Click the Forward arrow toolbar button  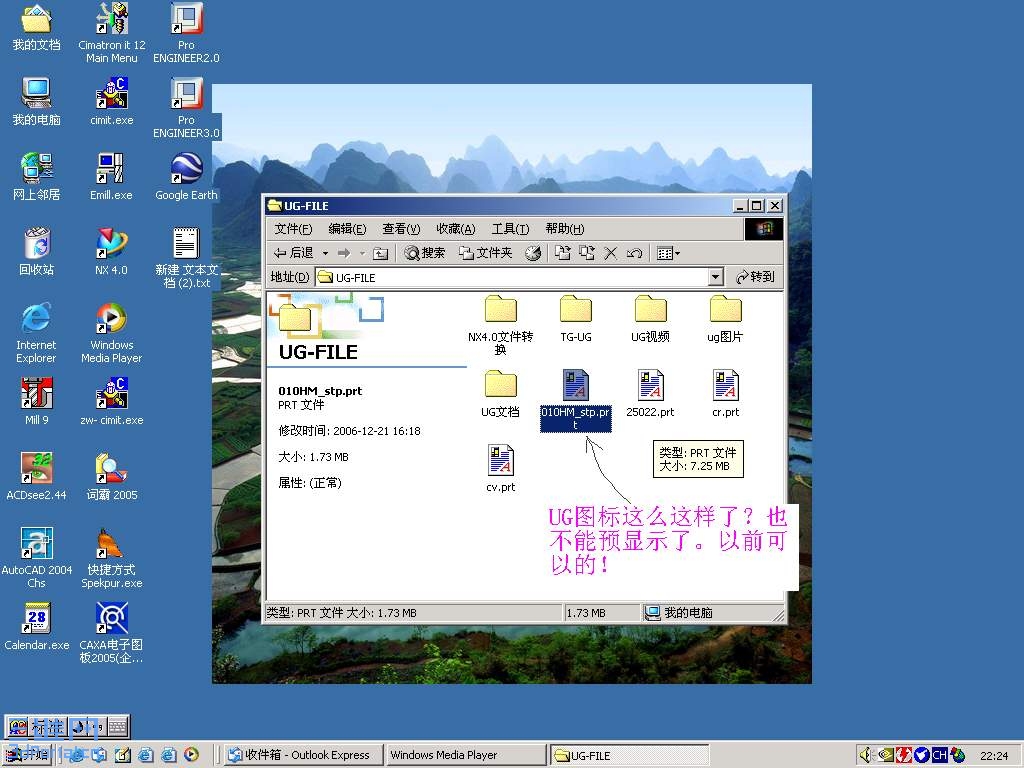[344, 253]
